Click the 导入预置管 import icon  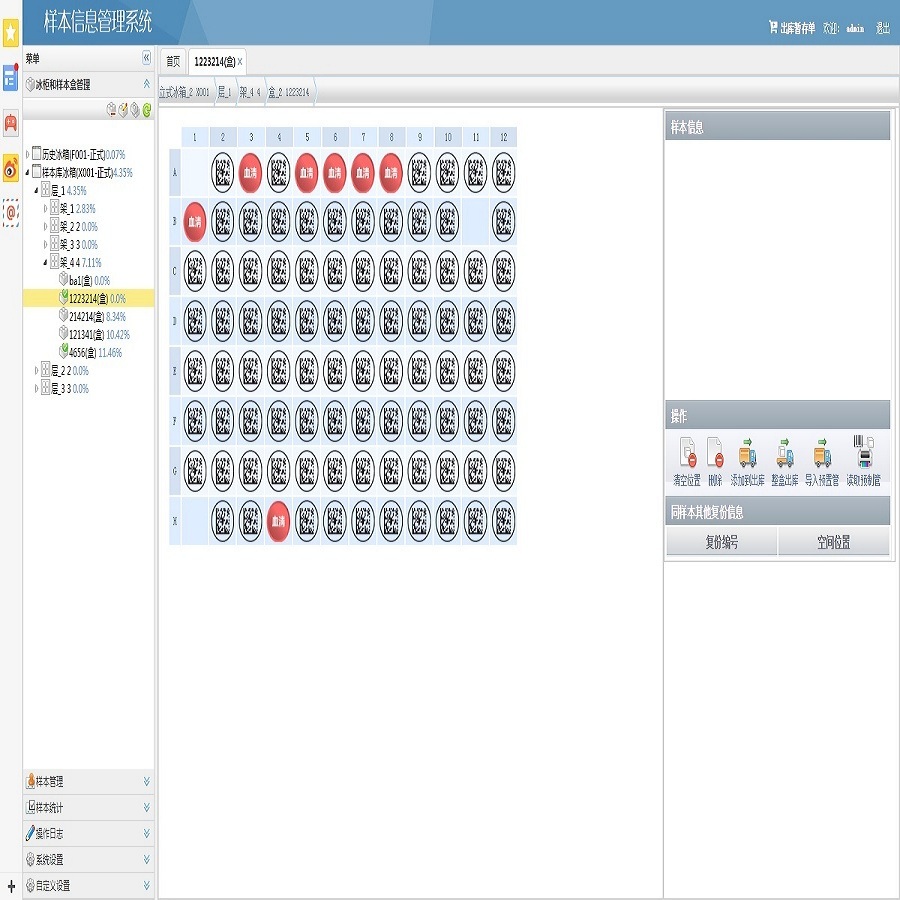[x=822, y=453]
